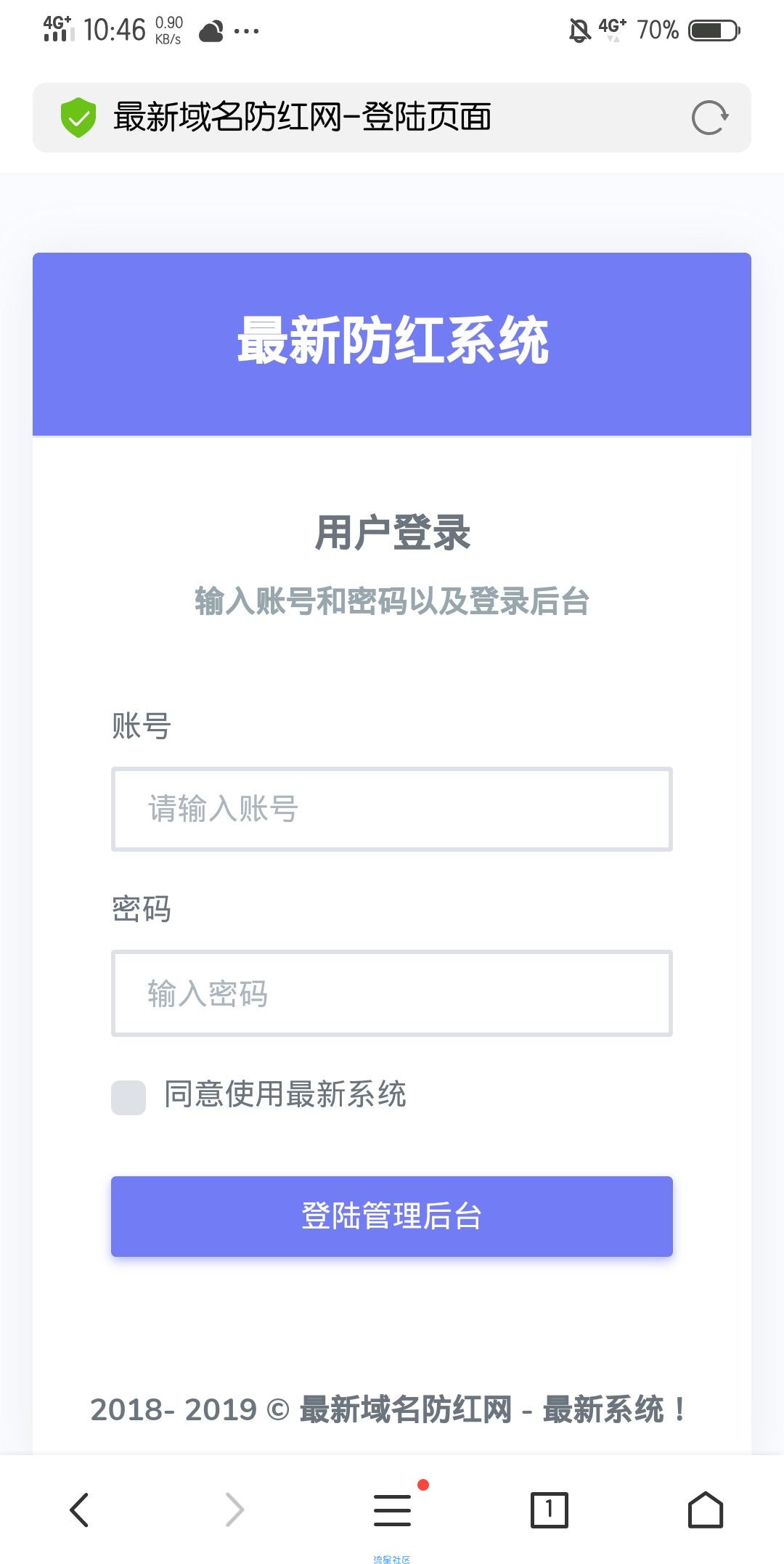
Task: Focus the 输入密码 password field
Action: tap(392, 993)
